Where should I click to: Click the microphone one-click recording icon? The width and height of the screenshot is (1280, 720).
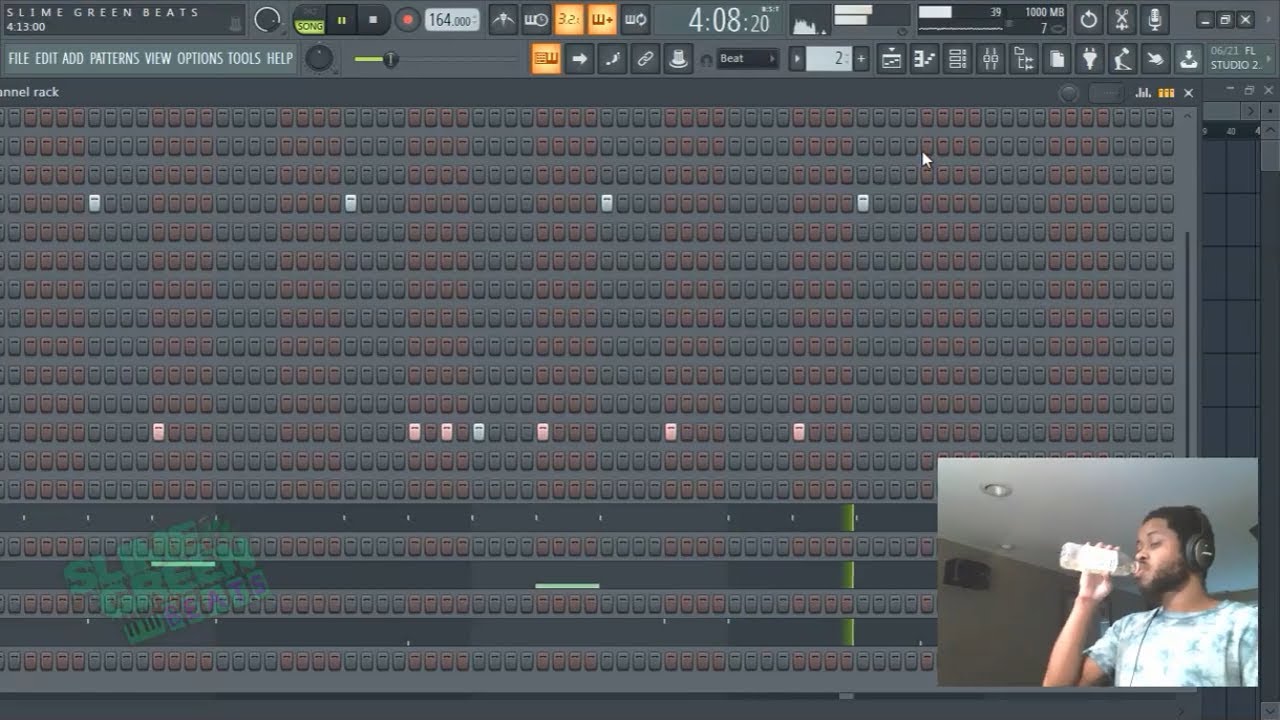[1154, 19]
